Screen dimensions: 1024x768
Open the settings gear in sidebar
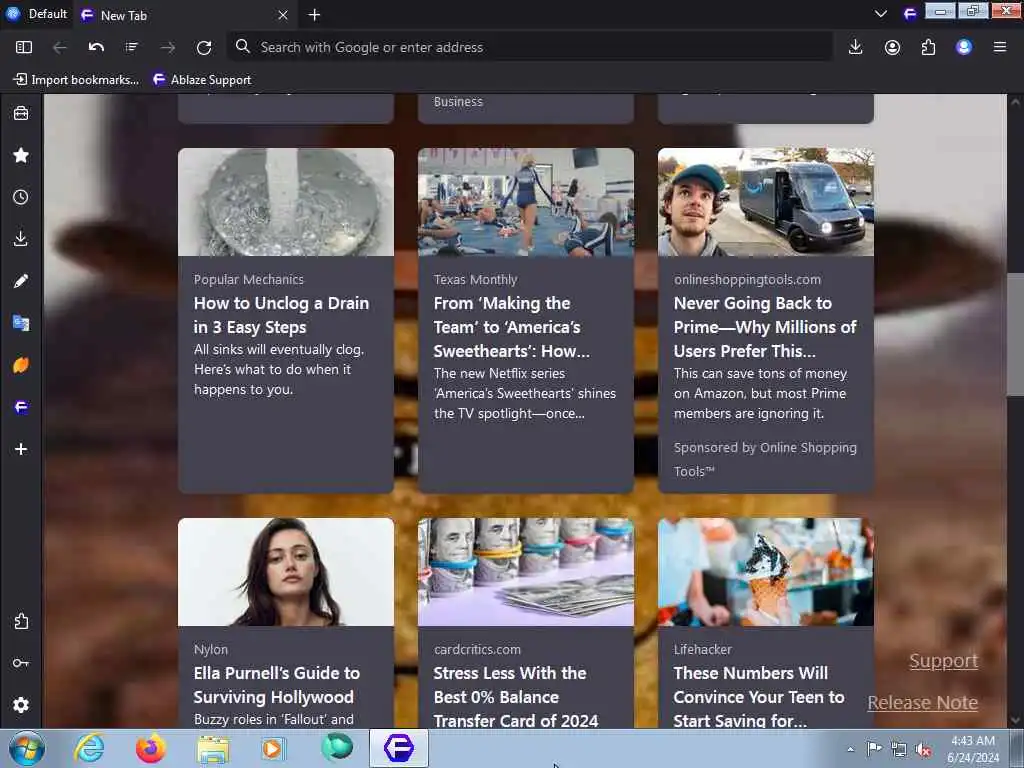pyautogui.click(x=21, y=705)
